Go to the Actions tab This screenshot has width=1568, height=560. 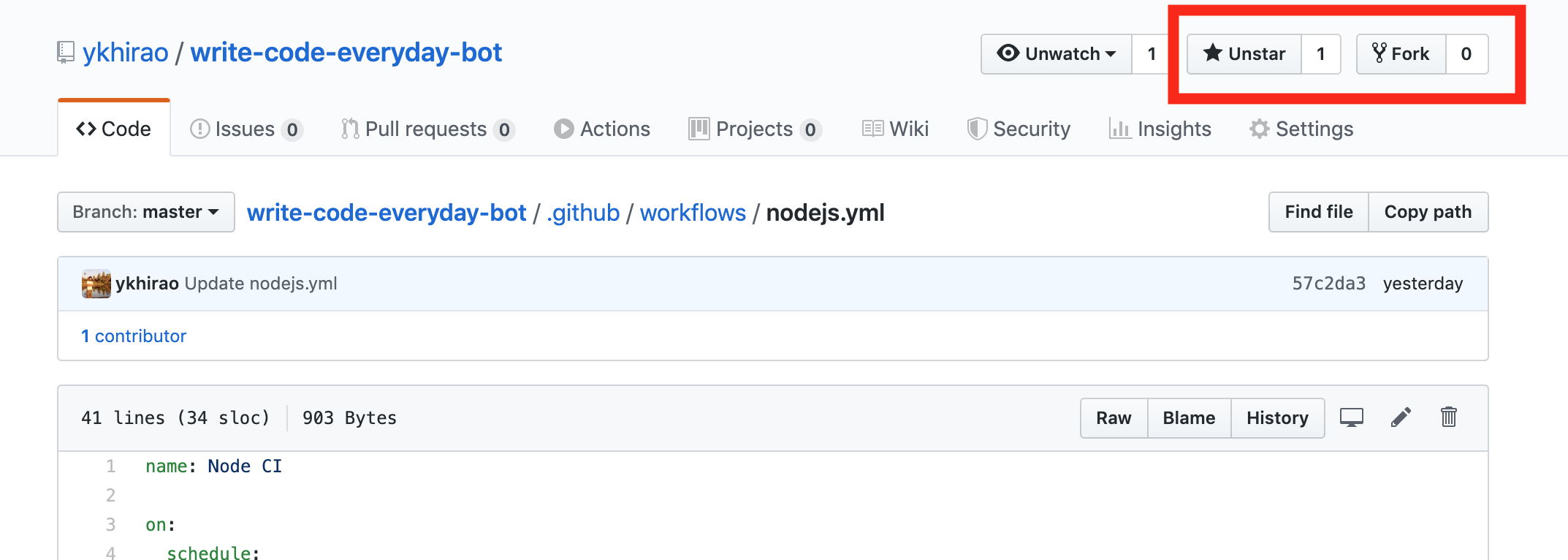[602, 129]
